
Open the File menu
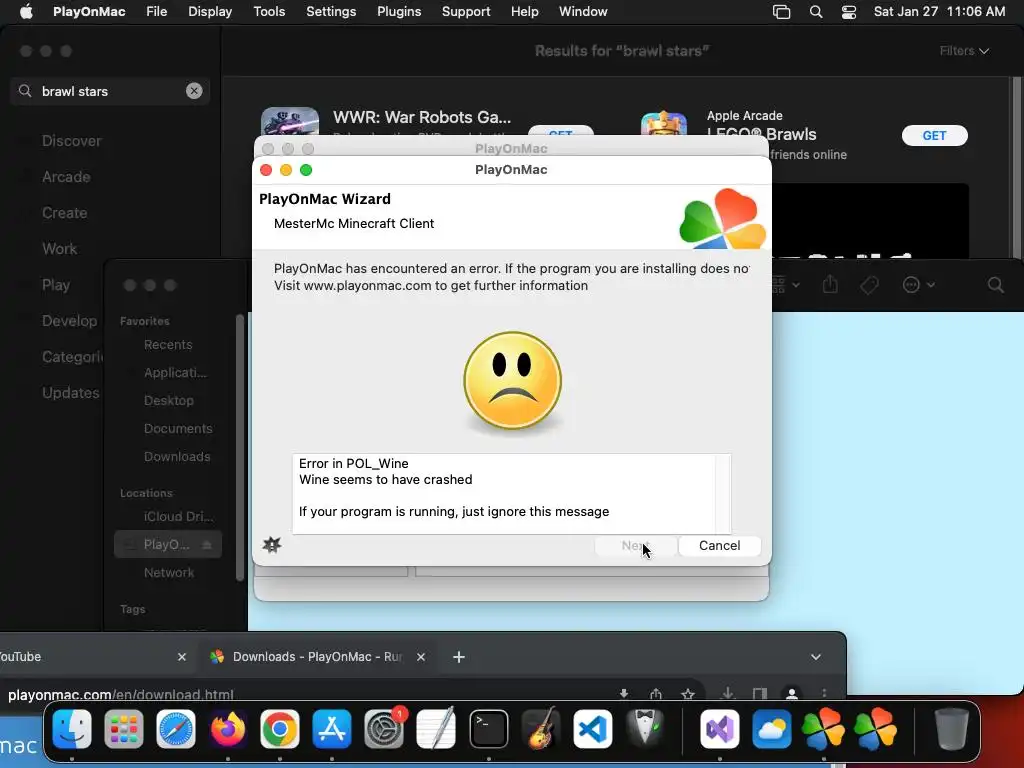click(157, 12)
